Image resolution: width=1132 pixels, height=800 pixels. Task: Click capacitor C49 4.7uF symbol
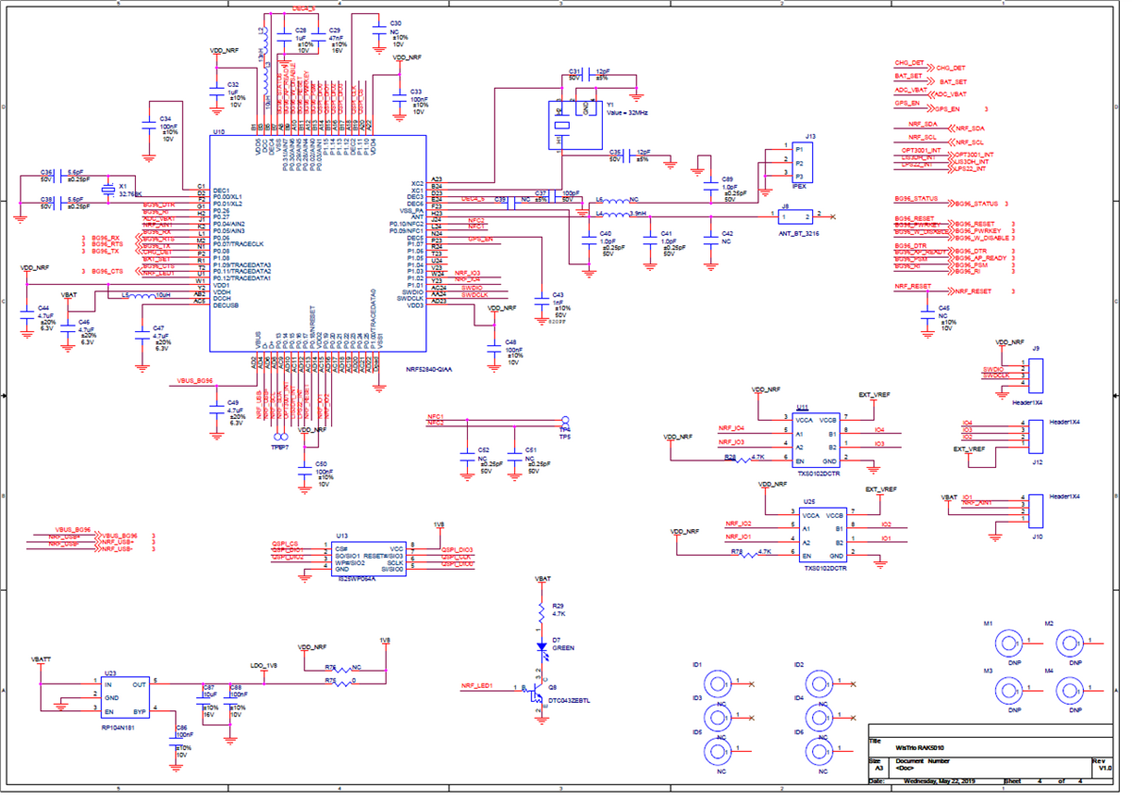click(216, 409)
